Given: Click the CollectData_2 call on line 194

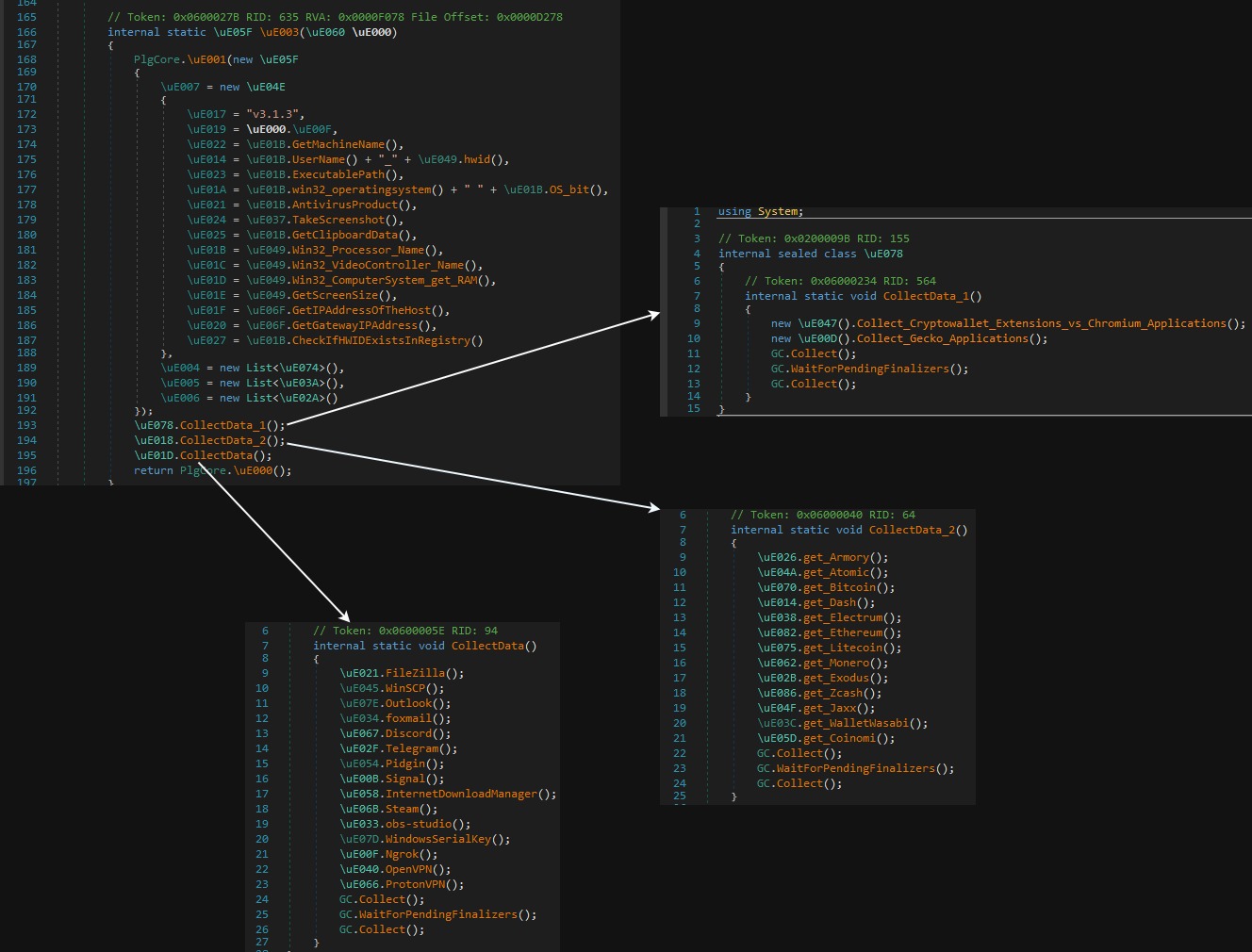Looking at the screenshot, I should click(x=222, y=440).
